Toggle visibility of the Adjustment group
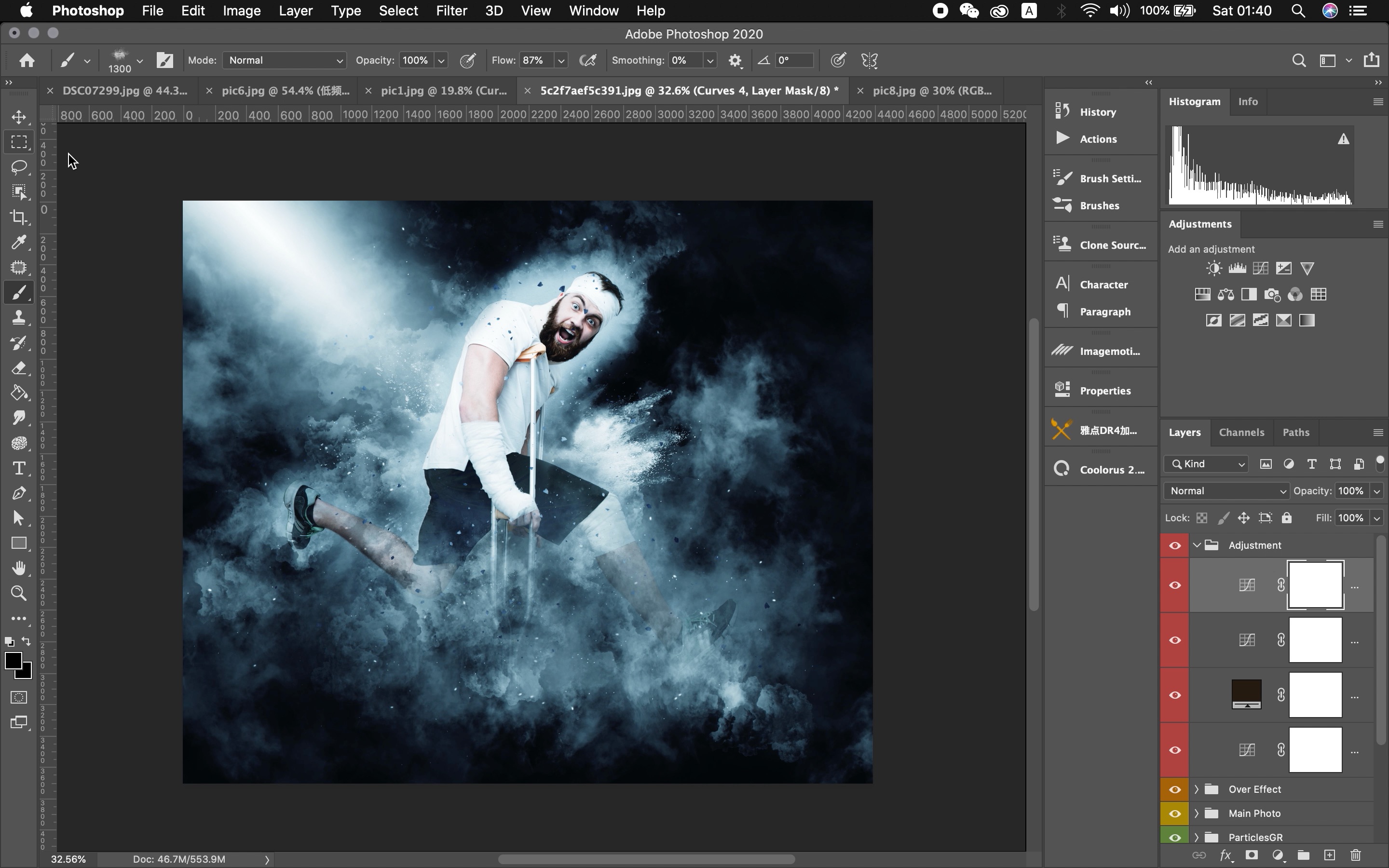This screenshot has width=1389, height=868. (x=1174, y=545)
